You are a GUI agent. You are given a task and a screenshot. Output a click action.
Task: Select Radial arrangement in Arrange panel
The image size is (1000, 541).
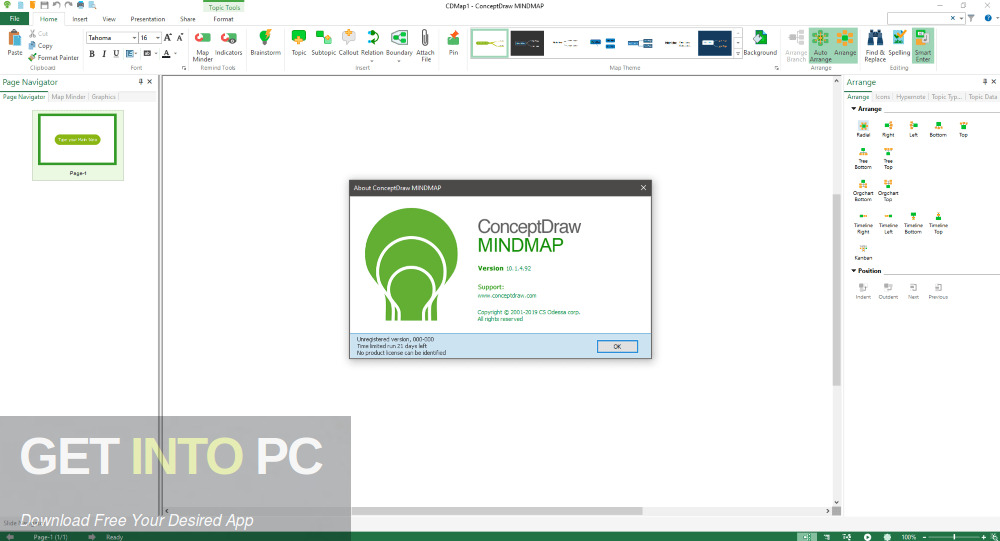coord(863,129)
